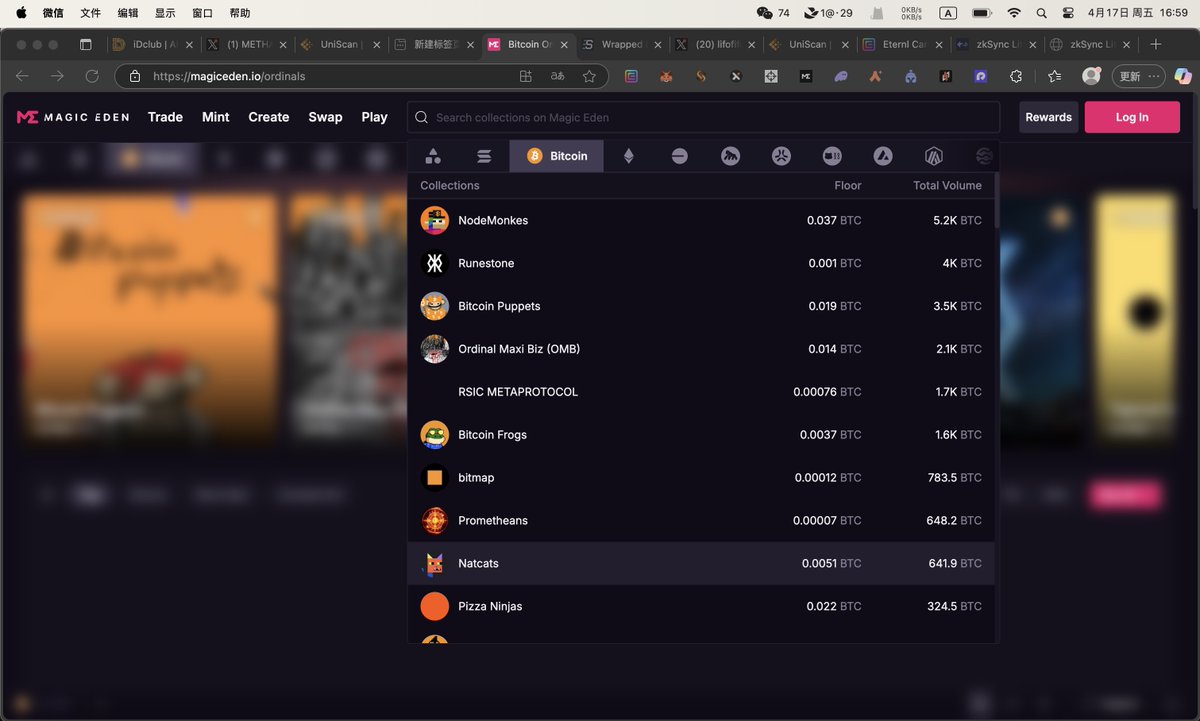Click the Floor column header
Image resolution: width=1200 pixels, height=721 pixels.
click(848, 185)
